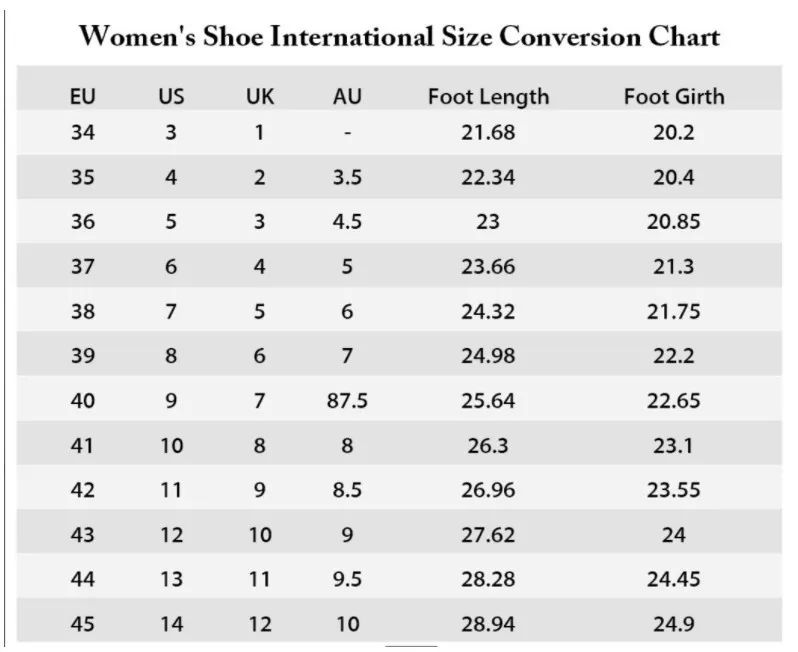Click foot length value 24.98
Screen dimensions: 798x652
[x=488, y=355]
